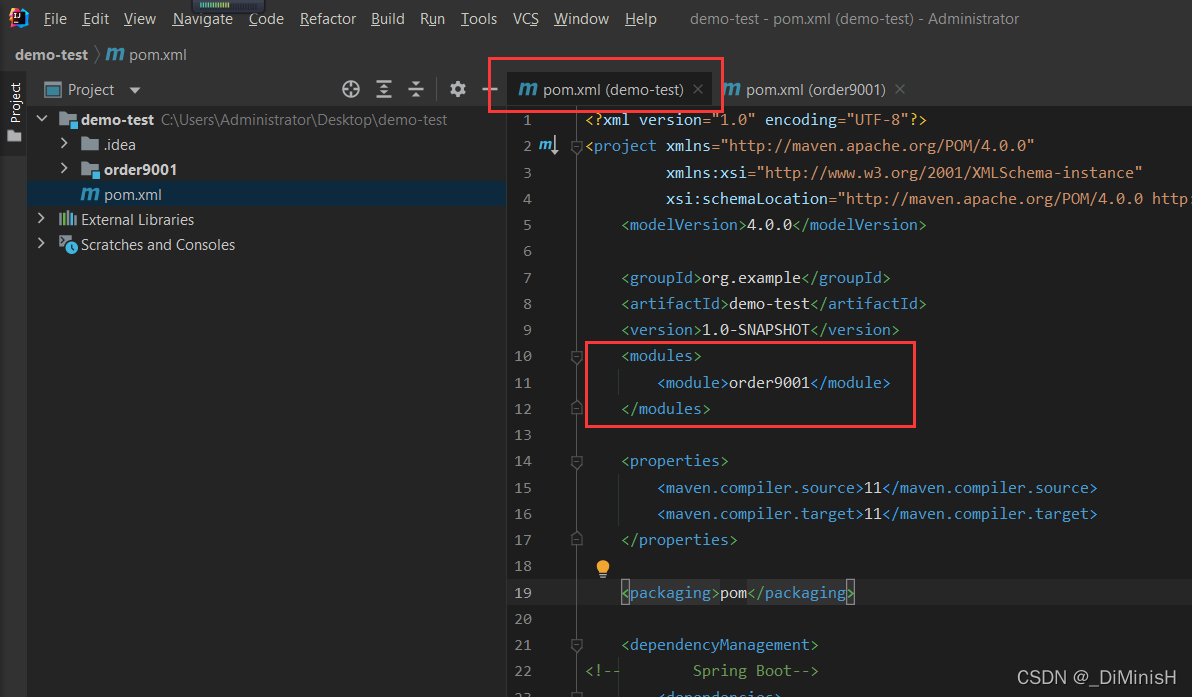
Task: Expand External Libraries node
Action: [x=42, y=219]
